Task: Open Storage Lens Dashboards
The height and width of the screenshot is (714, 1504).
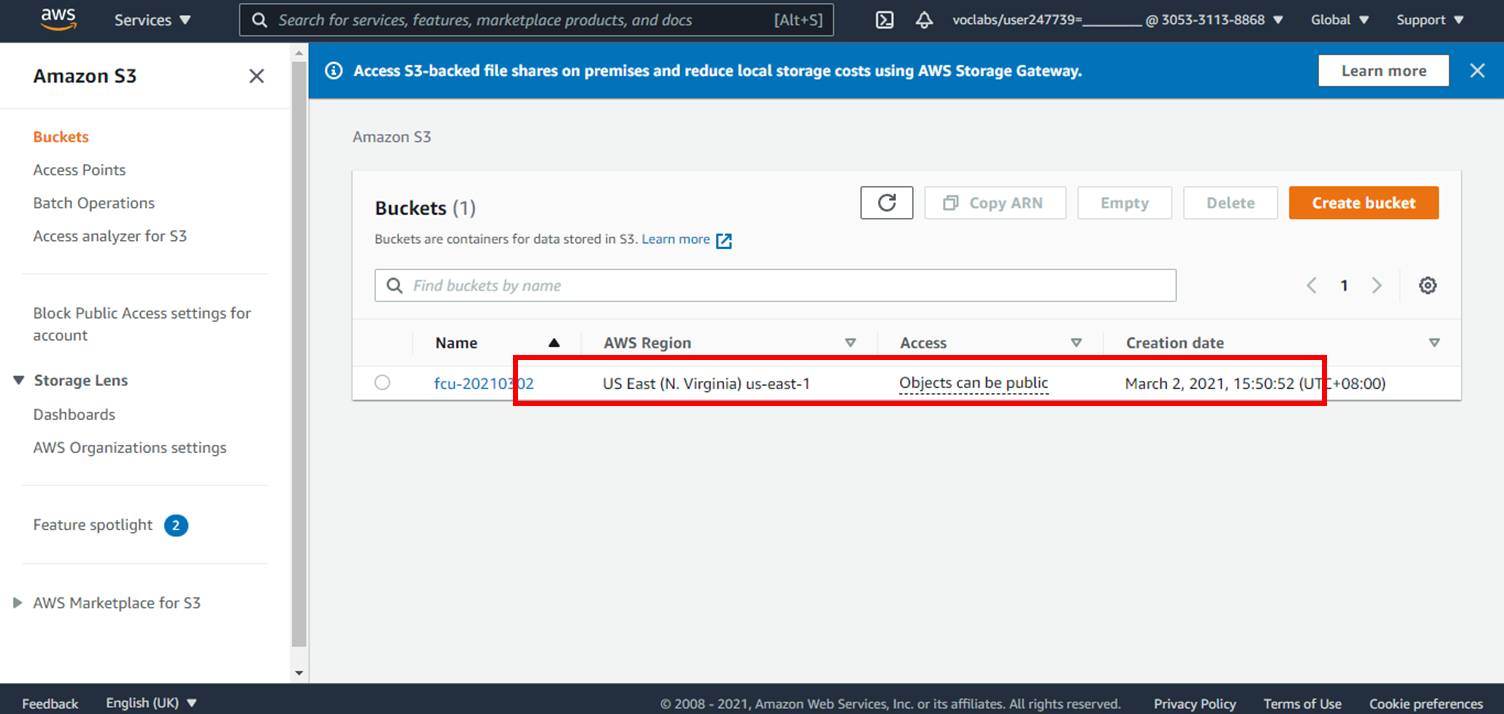Action: (74, 414)
